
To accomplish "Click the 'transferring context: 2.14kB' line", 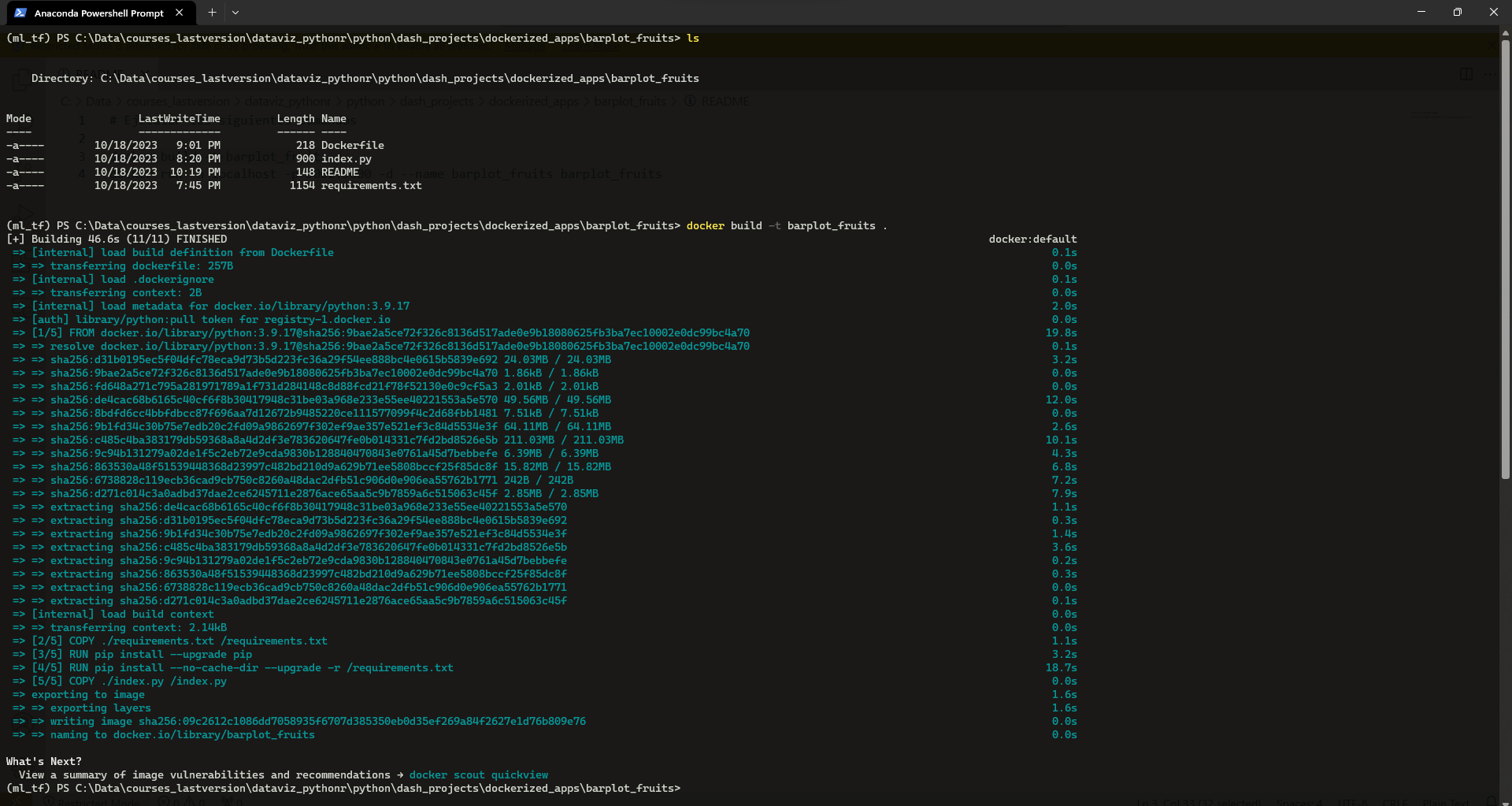I will 120,627.
